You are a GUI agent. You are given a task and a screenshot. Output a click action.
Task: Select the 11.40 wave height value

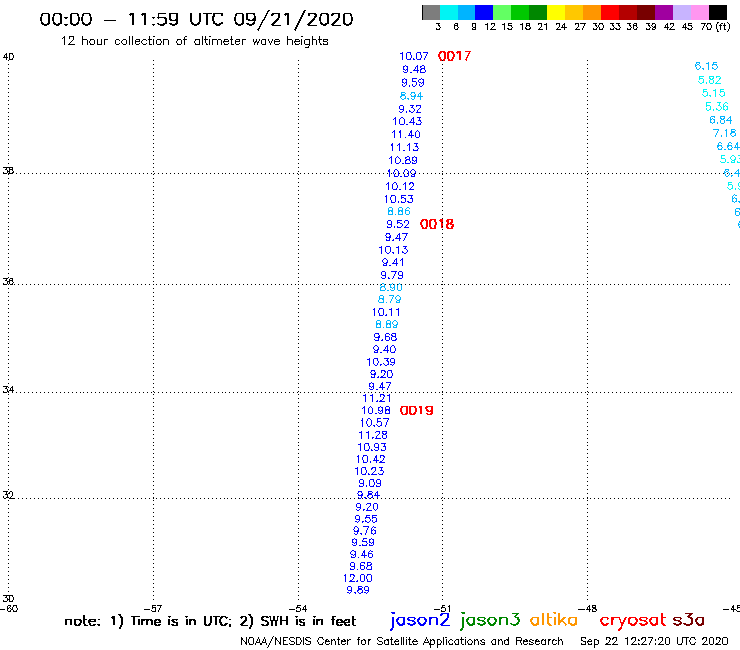pyautogui.click(x=406, y=135)
